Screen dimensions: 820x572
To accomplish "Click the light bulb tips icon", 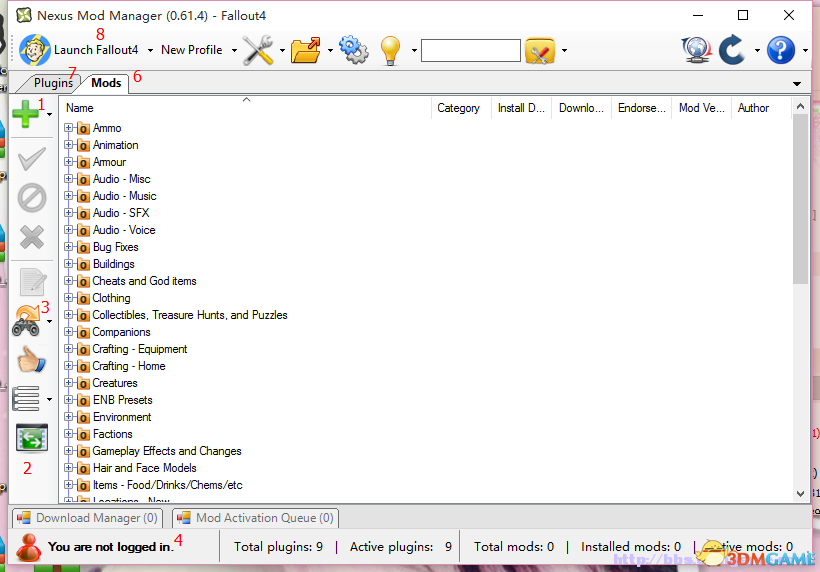I will pos(390,50).
